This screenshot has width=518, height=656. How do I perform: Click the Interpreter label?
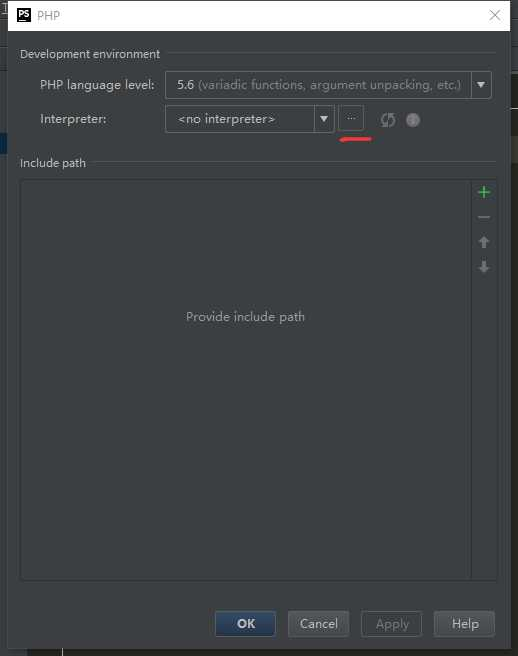tap(73, 119)
